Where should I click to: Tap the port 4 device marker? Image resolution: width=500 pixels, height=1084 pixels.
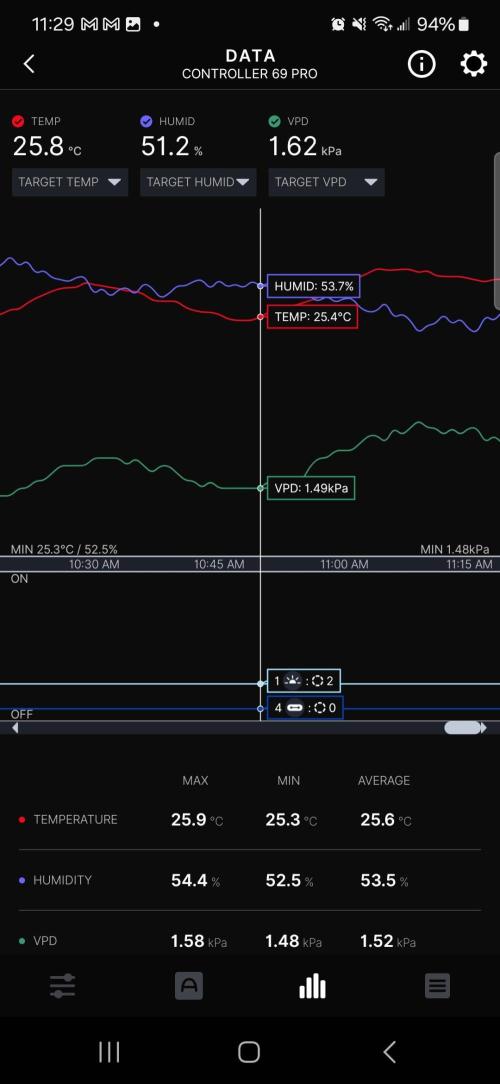[304, 708]
